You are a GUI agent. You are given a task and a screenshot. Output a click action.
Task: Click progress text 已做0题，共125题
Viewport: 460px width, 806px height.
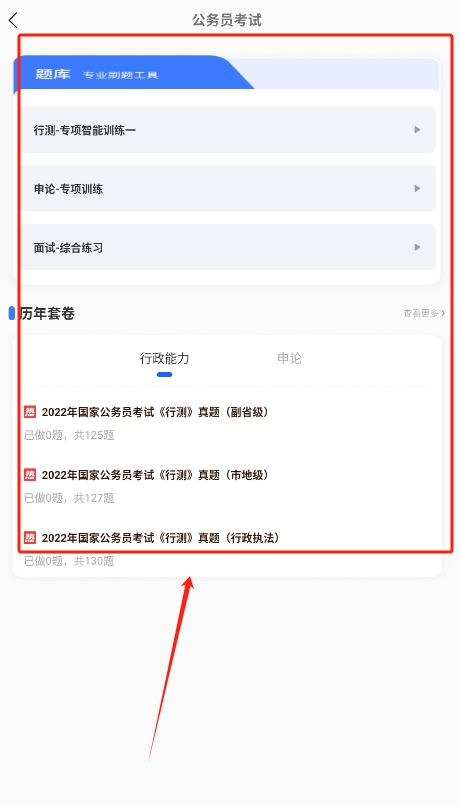click(69, 435)
